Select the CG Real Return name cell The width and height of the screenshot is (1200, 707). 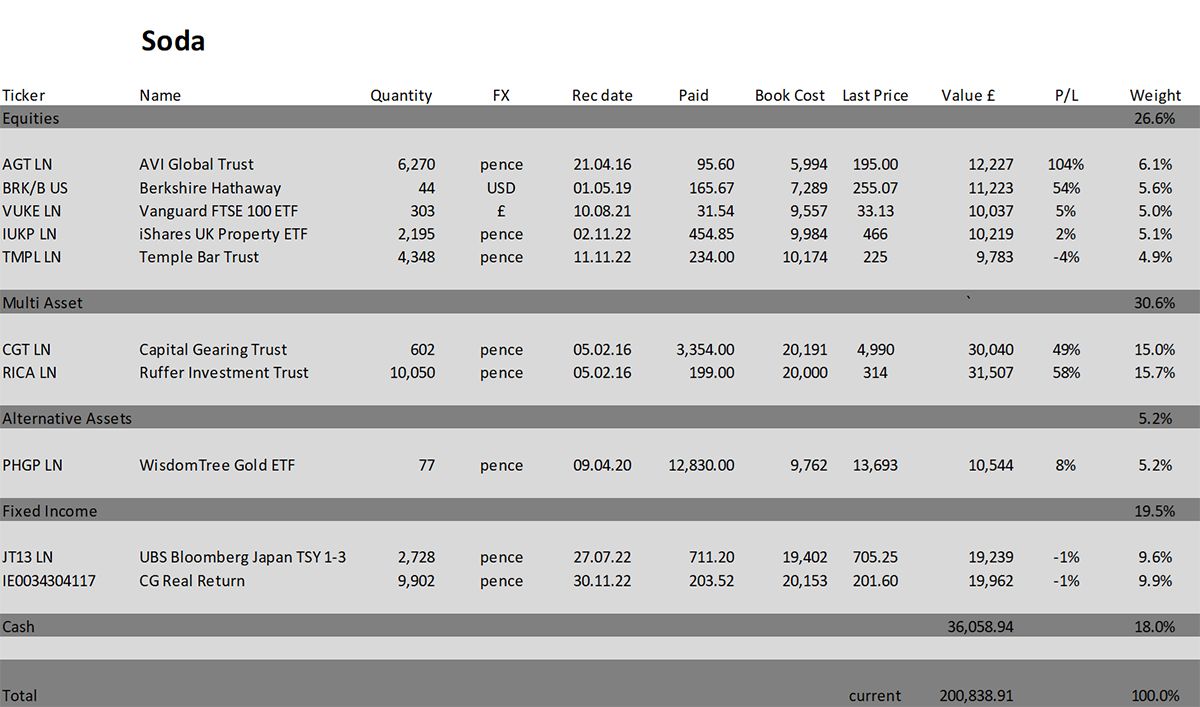[192, 581]
